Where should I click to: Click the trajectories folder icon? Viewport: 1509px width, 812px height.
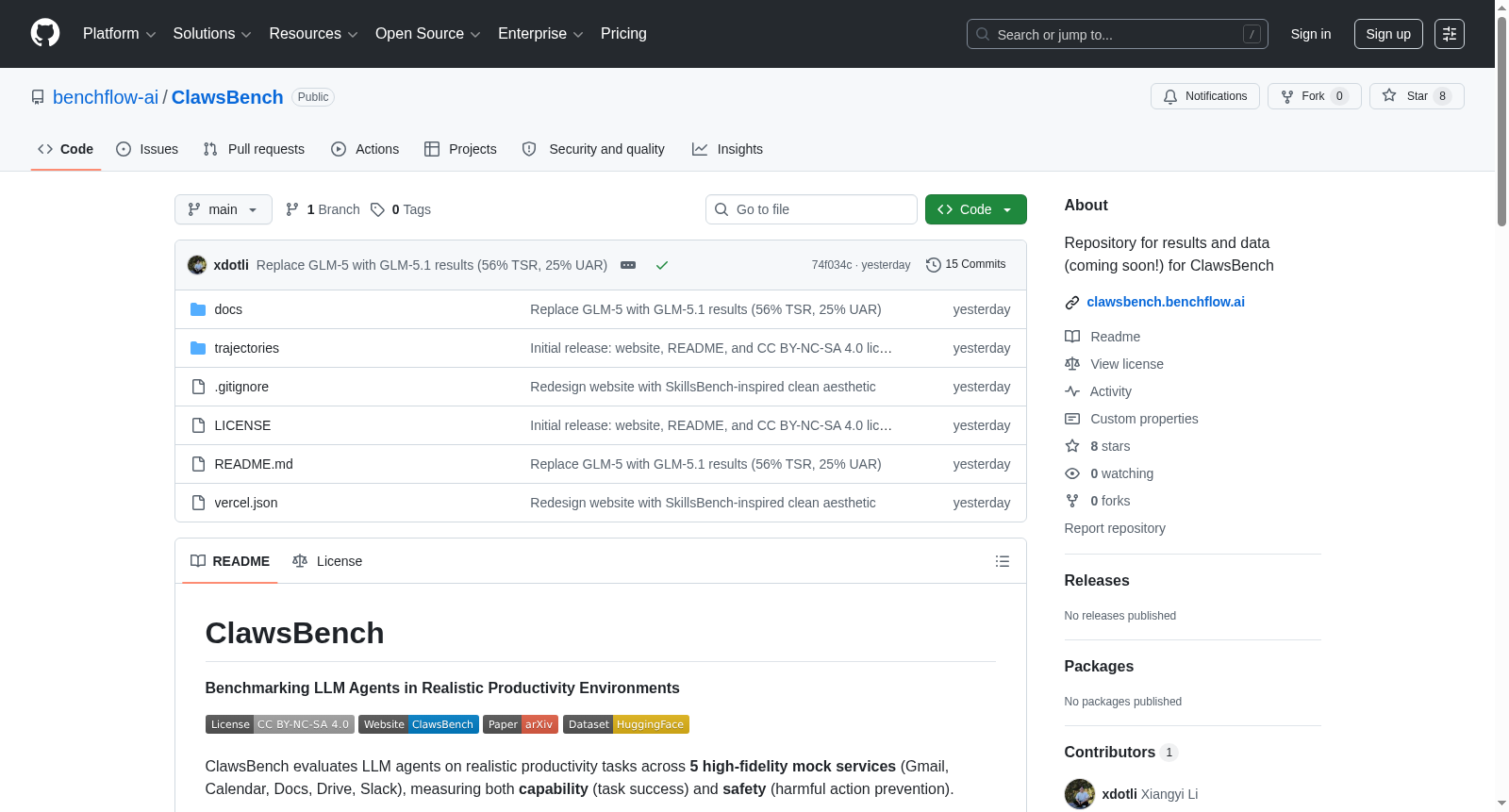198,348
